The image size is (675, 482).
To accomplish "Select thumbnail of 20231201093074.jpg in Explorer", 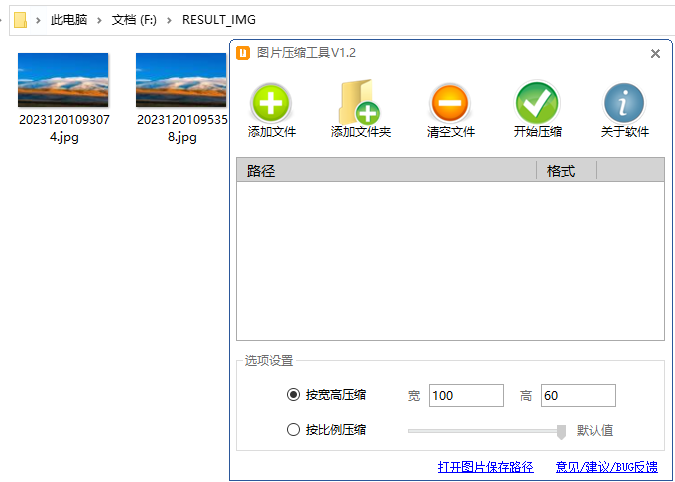I will 63,80.
